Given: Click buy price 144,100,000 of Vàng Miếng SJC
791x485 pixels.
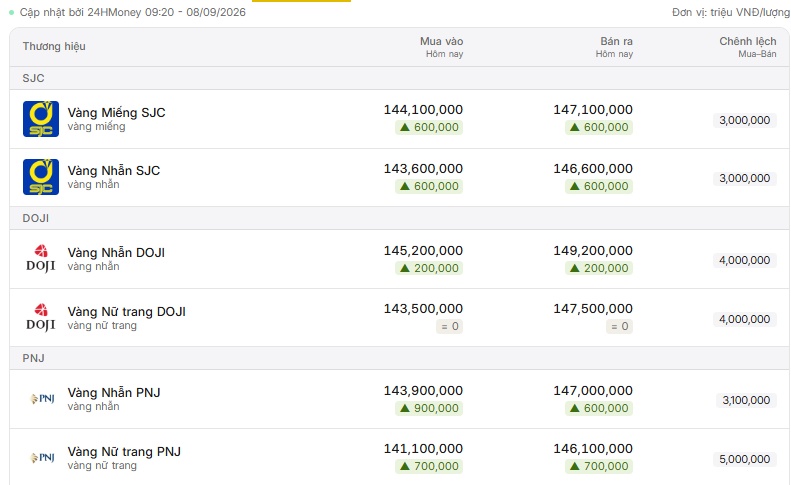Looking at the screenshot, I should point(423,110).
